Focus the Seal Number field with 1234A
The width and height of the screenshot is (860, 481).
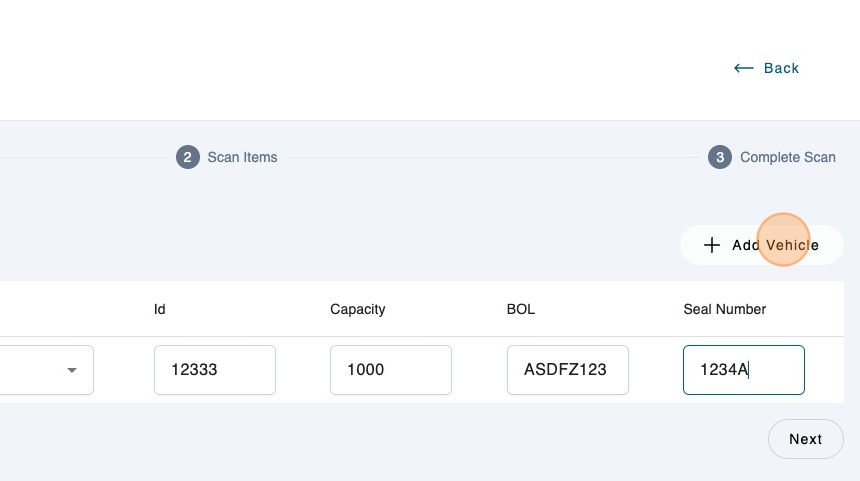coord(743,370)
